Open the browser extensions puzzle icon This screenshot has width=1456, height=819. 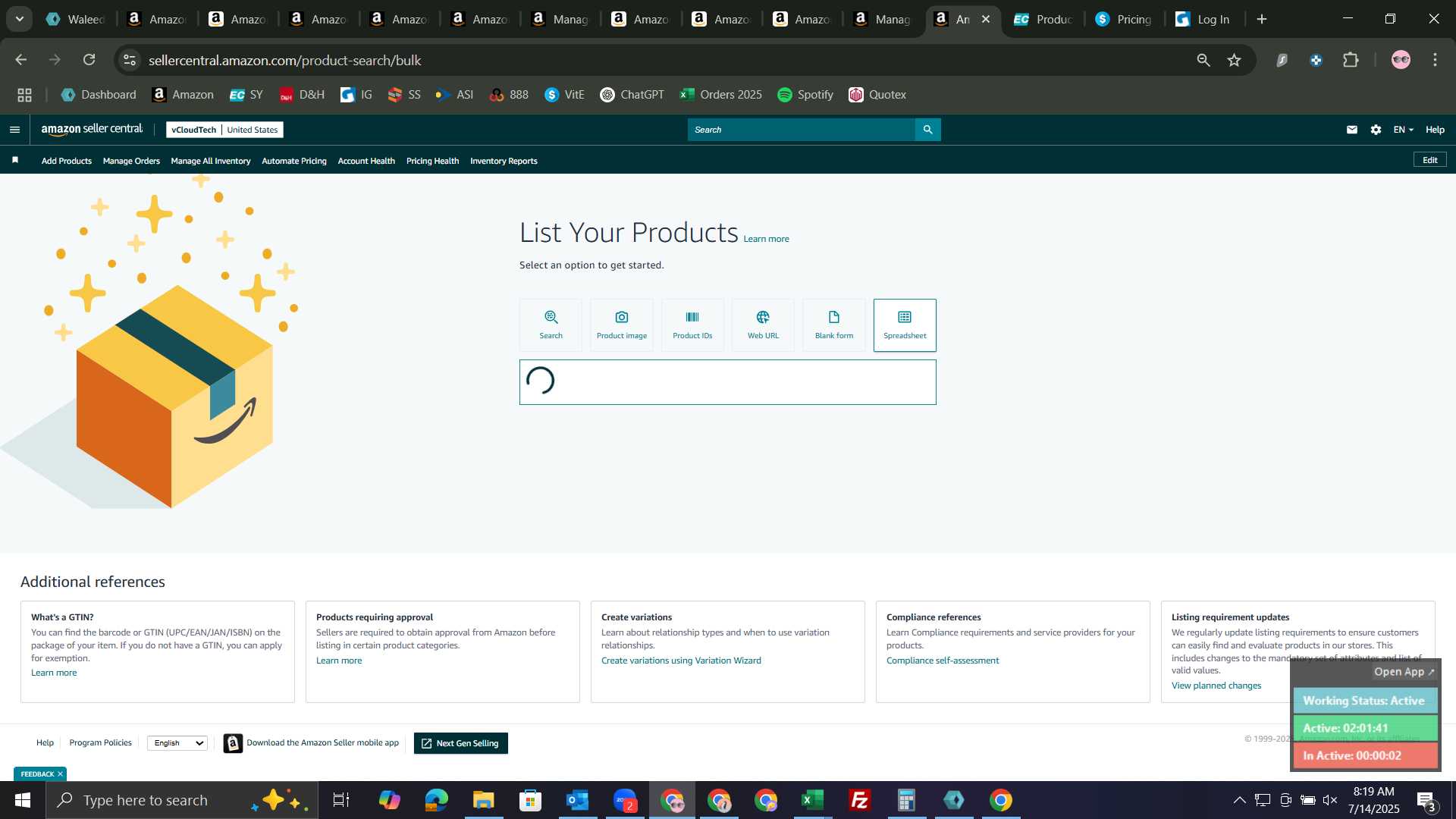tap(1351, 60)
